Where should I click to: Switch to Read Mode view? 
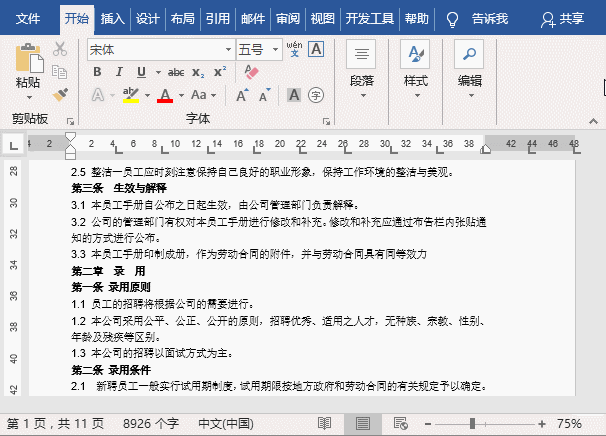pyautogui.click(x=324, y=424)
